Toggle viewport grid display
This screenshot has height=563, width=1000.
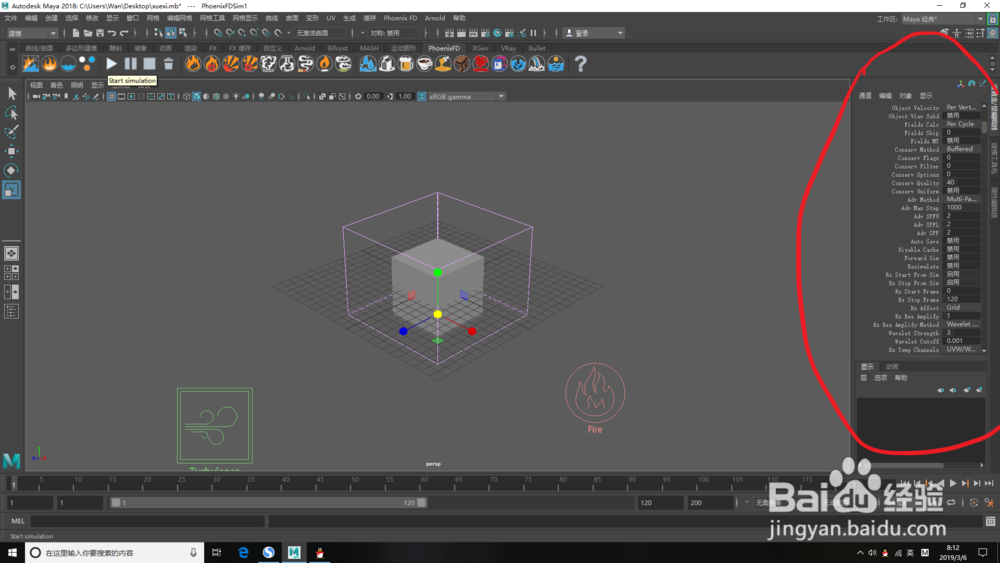point(111,96)
